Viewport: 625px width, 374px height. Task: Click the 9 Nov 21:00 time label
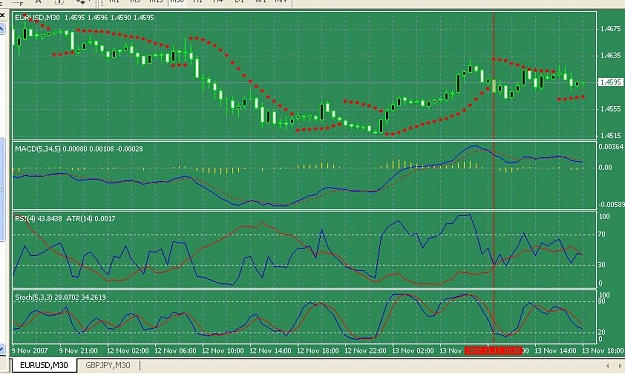[x=78, y=350]
